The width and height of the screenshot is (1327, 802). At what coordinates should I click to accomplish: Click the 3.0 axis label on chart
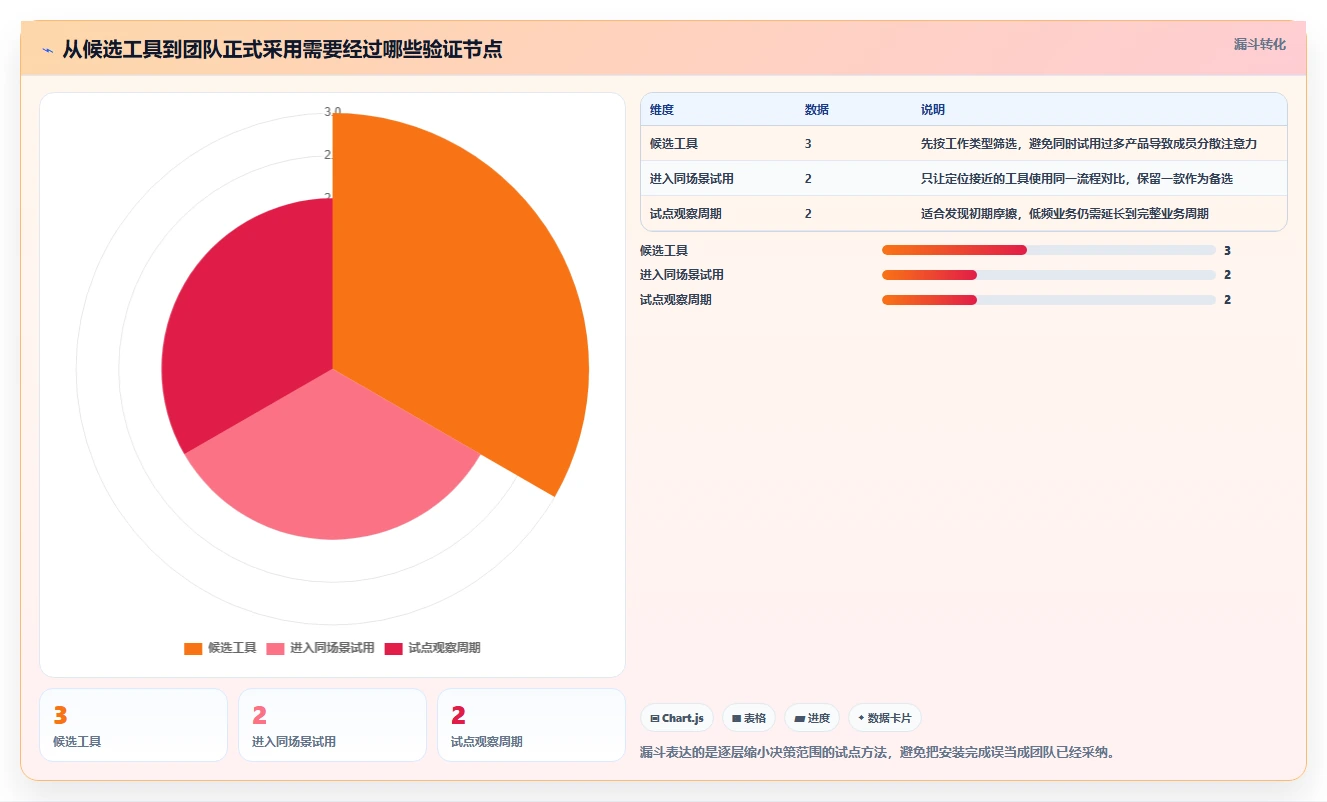click(333, 111)
